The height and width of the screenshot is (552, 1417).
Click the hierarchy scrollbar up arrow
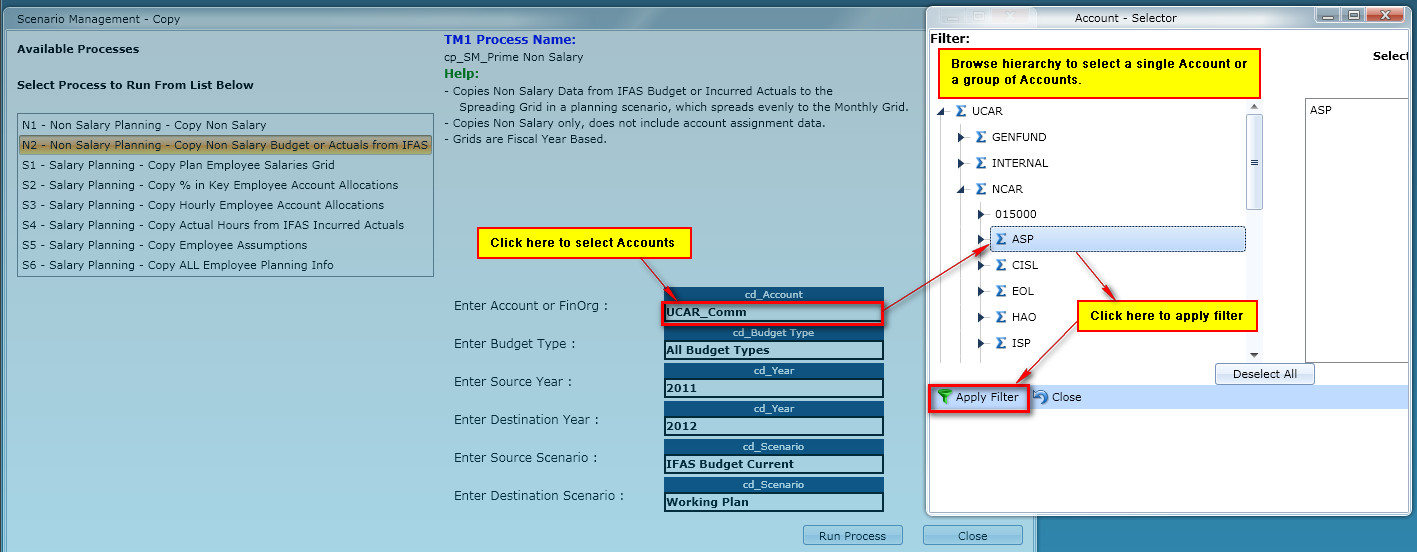click(1254, 105)
